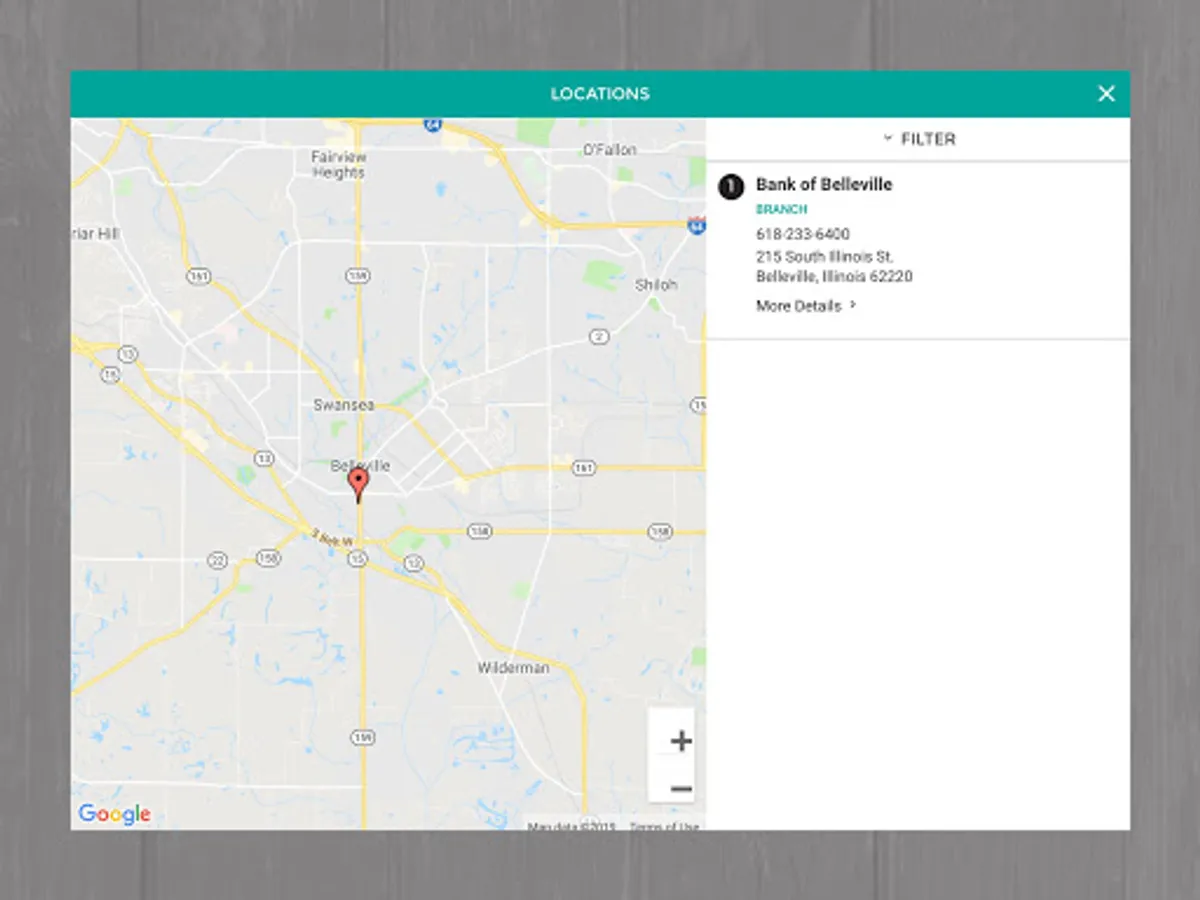Click the address 215 South Illinois St.
The image size is (1200, 900).
tap(825, 257)
